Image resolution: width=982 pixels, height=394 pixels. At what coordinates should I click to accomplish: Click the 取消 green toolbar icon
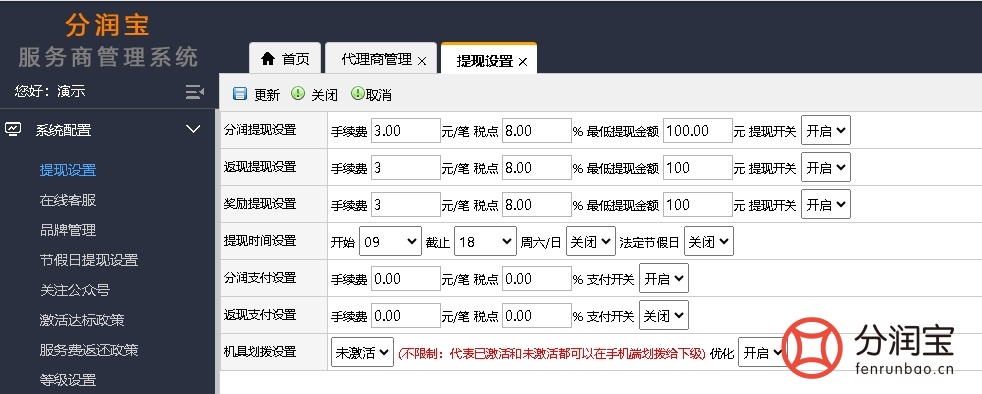click(358, 94)
